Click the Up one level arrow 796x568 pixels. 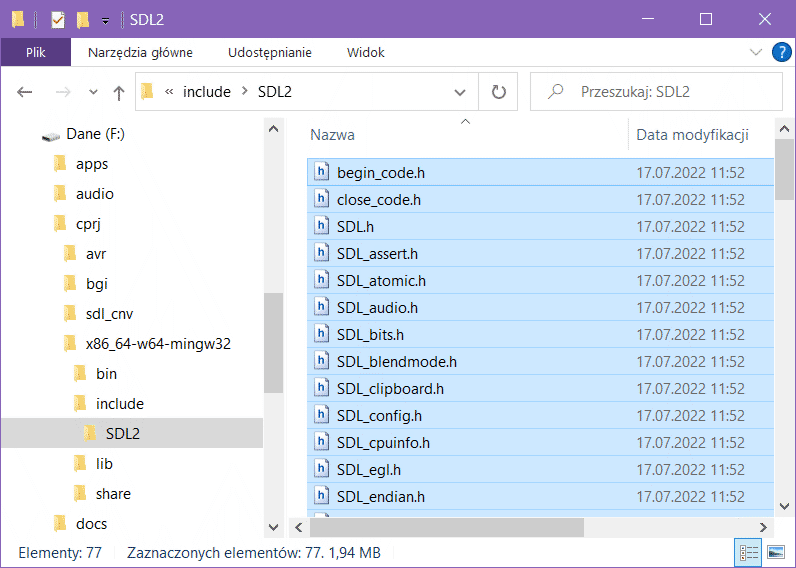pyautogui.click(x=119, y=92)
